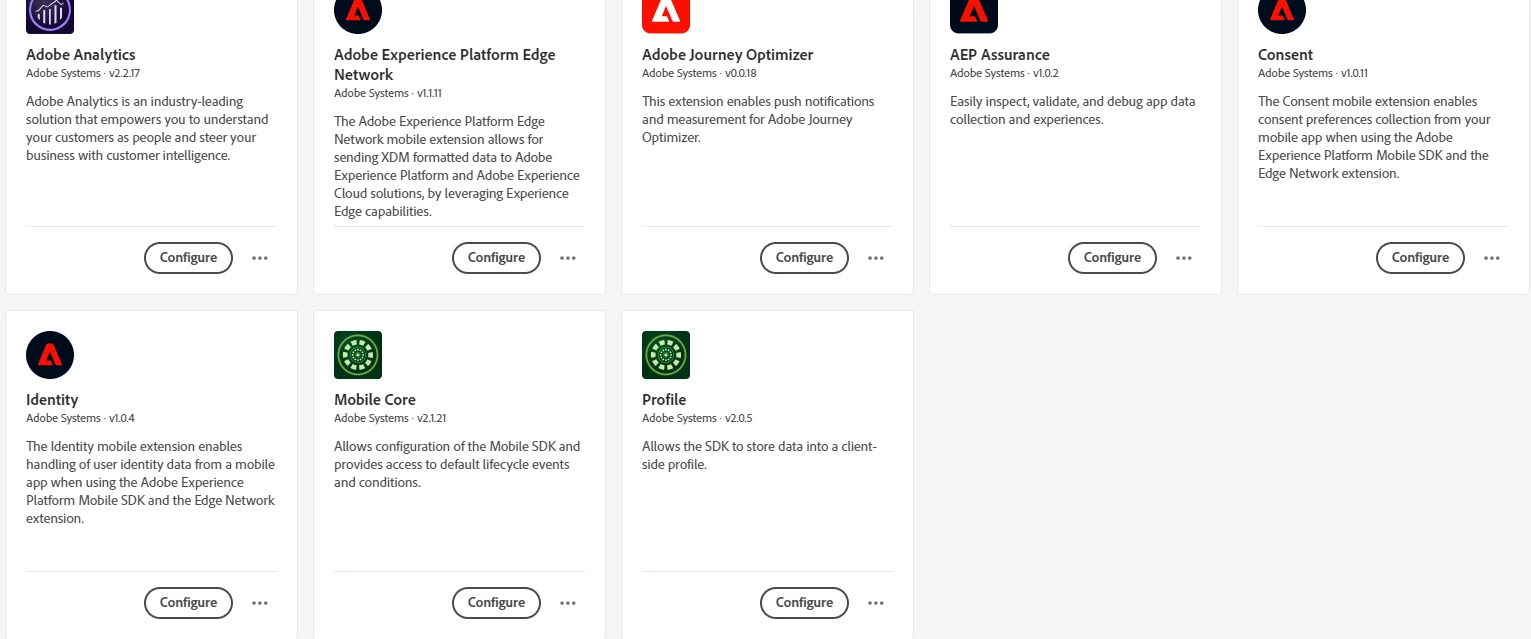Configure the Adobe Journey Optimizer extension
The width and height of the screenshot is (1531, 639).
click(804, 258)
